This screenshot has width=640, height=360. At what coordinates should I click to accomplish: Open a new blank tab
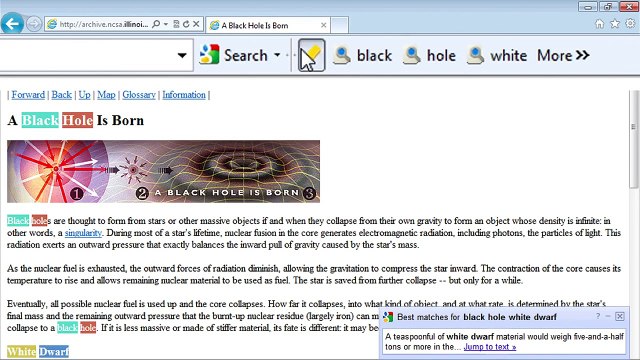[x=340, y=25]
